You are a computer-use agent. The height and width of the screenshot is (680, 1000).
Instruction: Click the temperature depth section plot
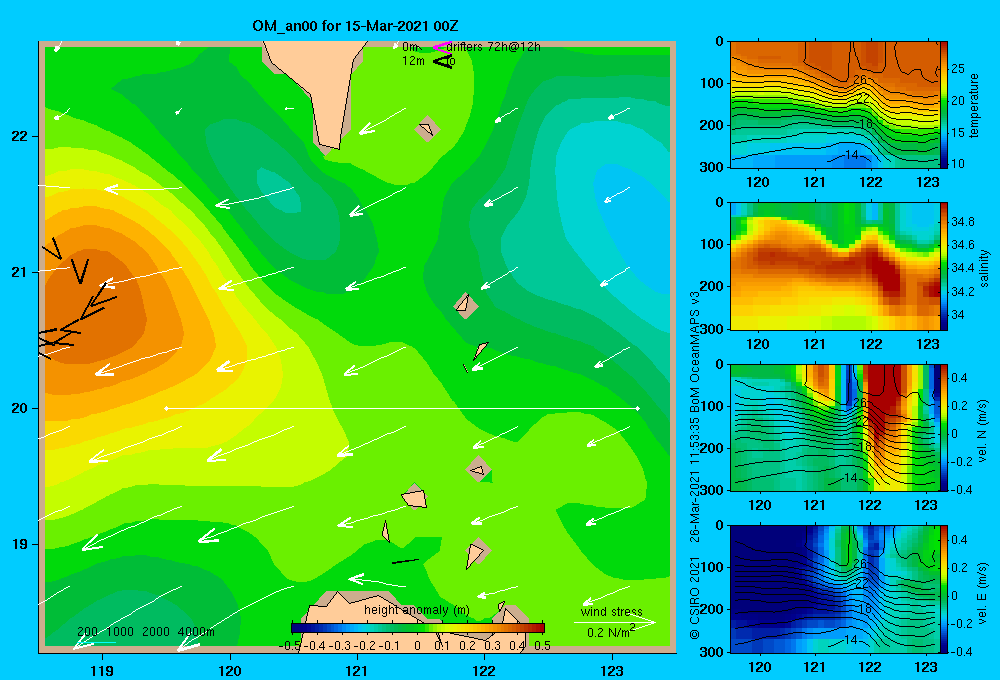tap(835, 105)
